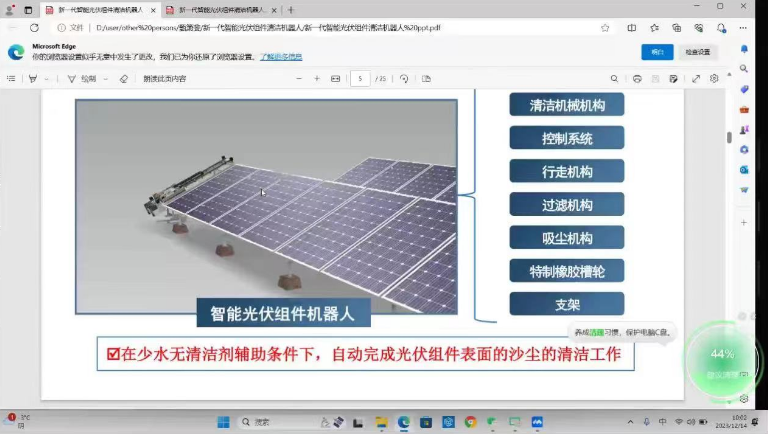Click the blue confirm button in Edge banner
768x434 pixels.
(x=656, y=52)
